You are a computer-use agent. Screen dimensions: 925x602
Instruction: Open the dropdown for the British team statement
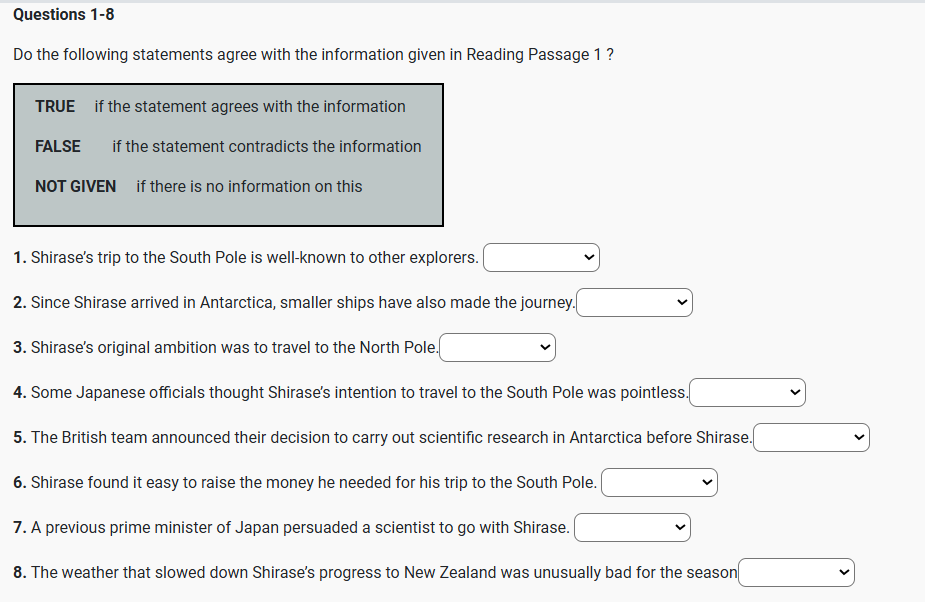click(811, 438)
